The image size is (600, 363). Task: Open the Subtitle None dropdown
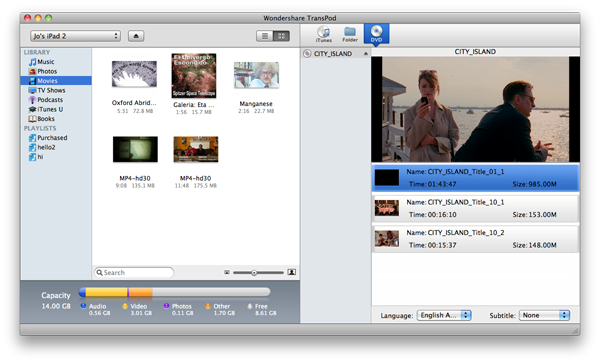click(x=544, y=315)
